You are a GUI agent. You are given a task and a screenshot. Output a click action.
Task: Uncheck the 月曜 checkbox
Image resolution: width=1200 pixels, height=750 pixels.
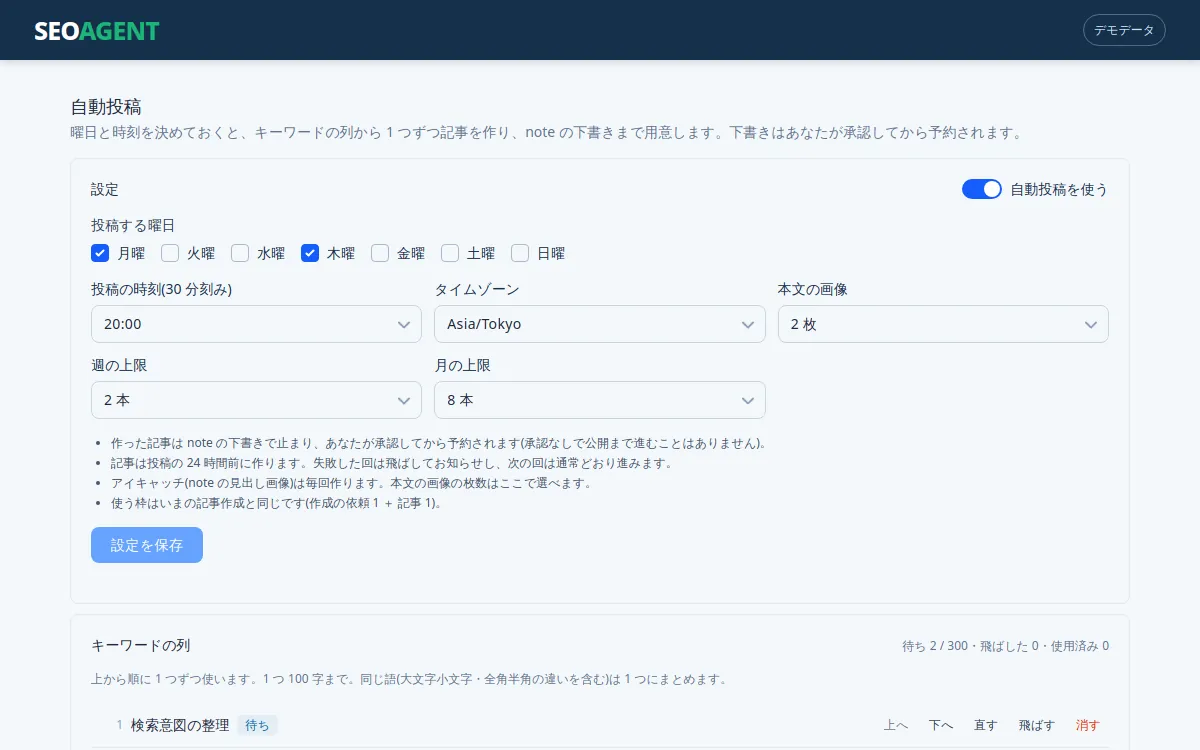100,253
